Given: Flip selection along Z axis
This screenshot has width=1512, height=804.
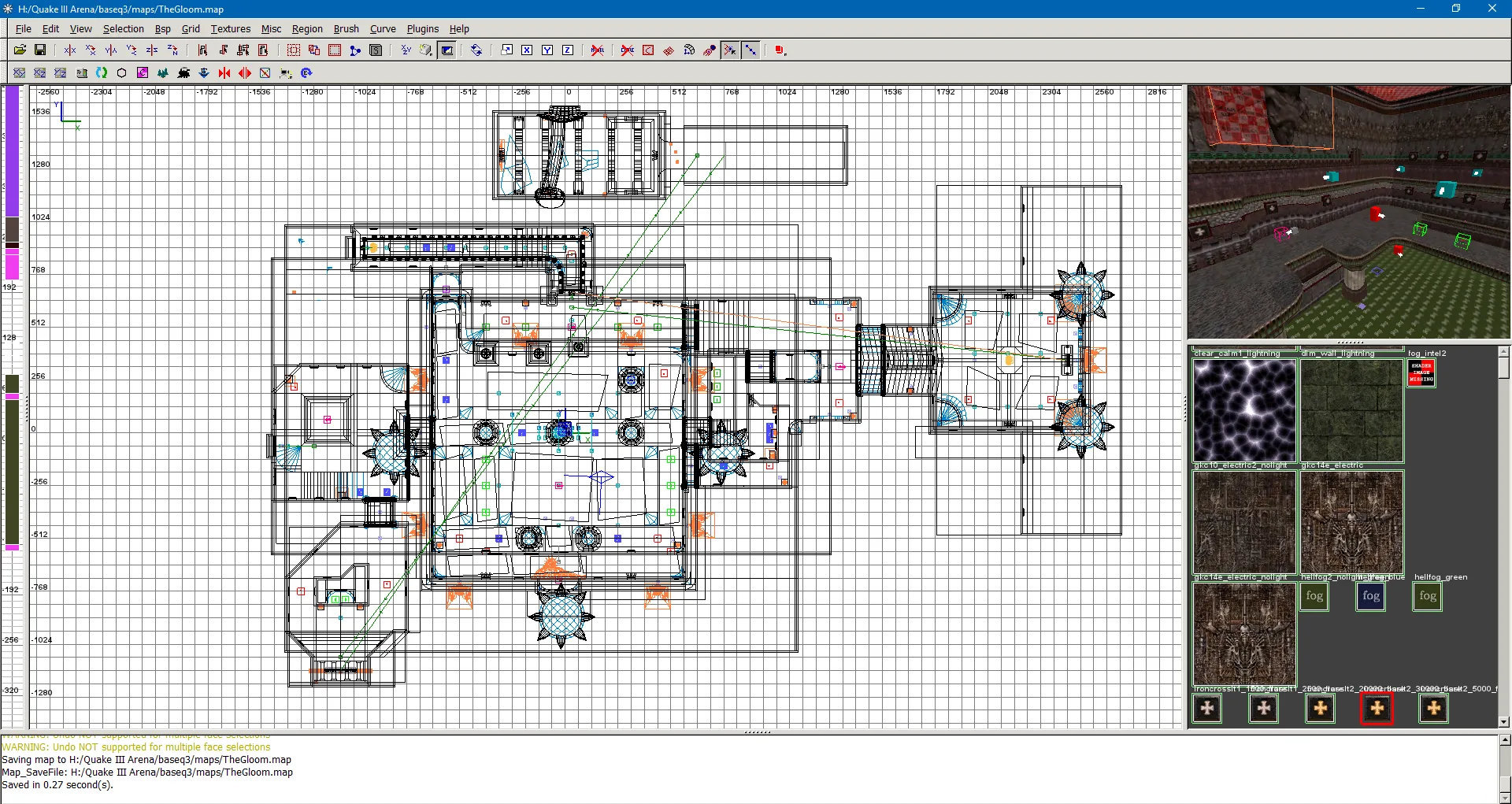Looking at the screenshot, I should [x=152, y=50].
